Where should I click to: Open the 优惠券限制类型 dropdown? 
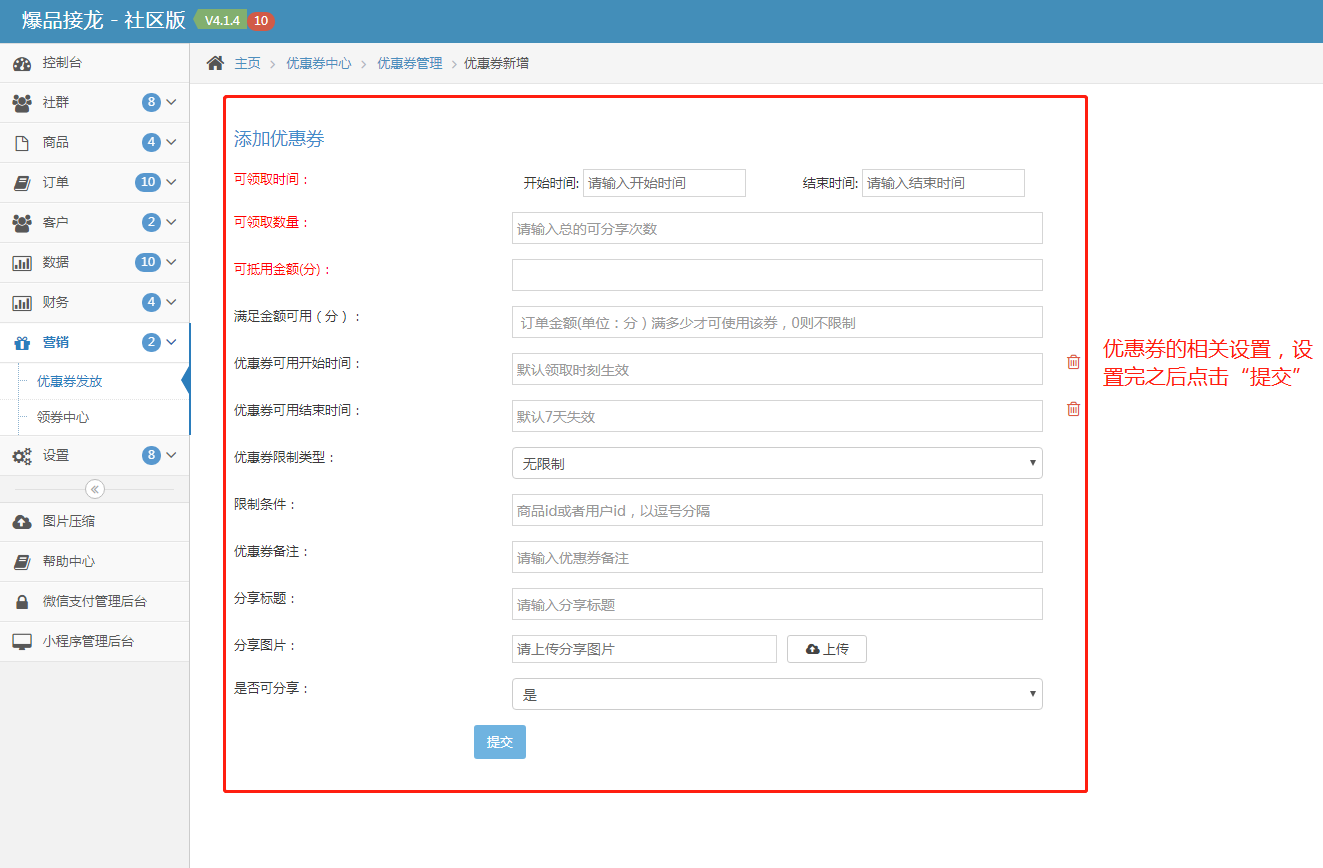(x=777, y=463)
